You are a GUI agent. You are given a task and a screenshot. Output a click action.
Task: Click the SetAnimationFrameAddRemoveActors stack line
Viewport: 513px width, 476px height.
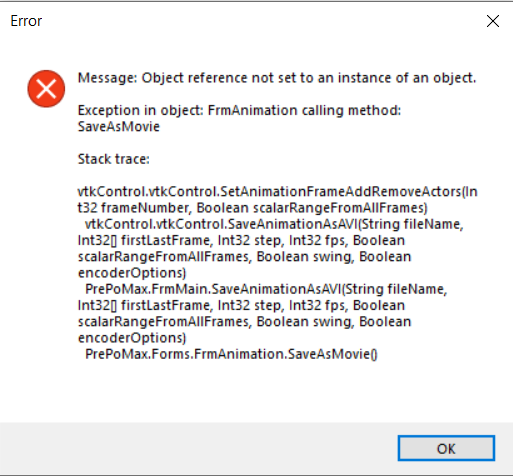[x=278, y=192]
